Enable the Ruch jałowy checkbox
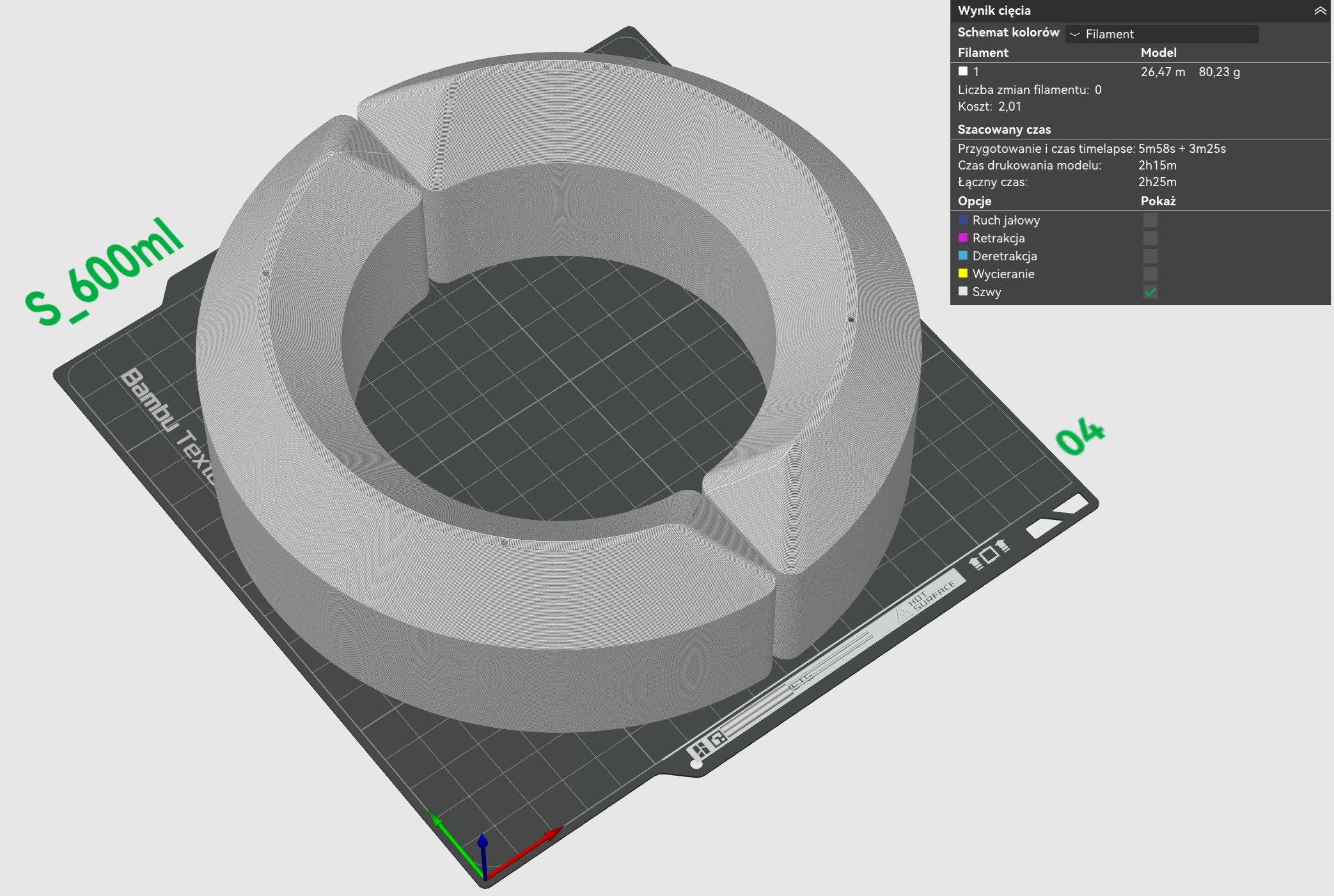Viewport: 1334px width, 896px height. (1150, 220)
